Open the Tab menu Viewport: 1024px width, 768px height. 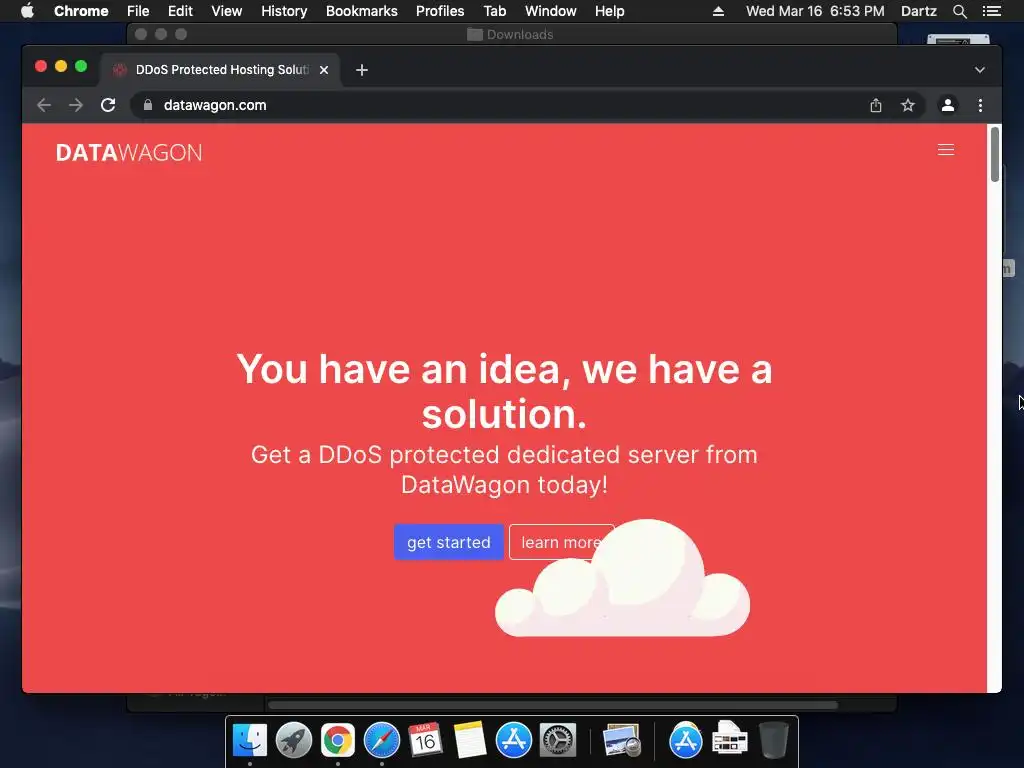pos(495,11)
